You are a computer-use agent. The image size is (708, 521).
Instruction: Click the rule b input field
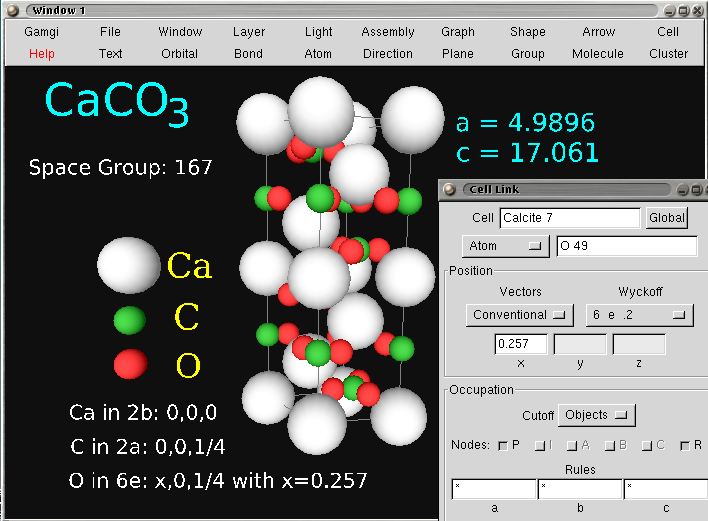(x=580, y=489)
